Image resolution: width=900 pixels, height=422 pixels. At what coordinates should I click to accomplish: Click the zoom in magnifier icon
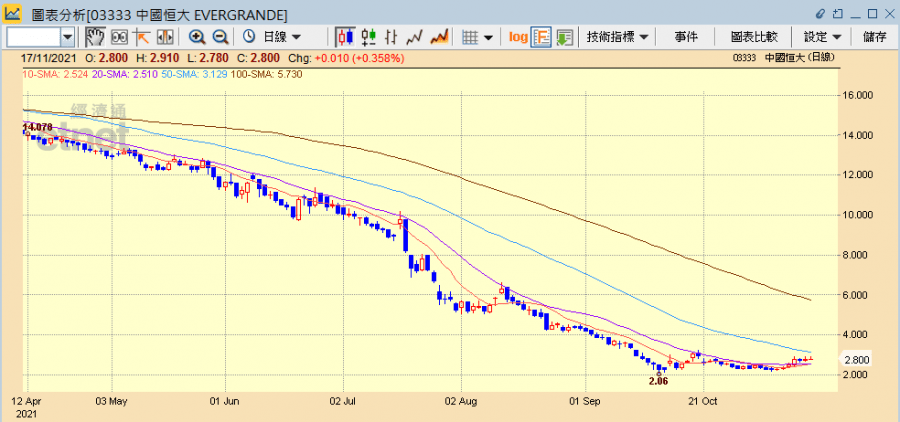[196, 37]
